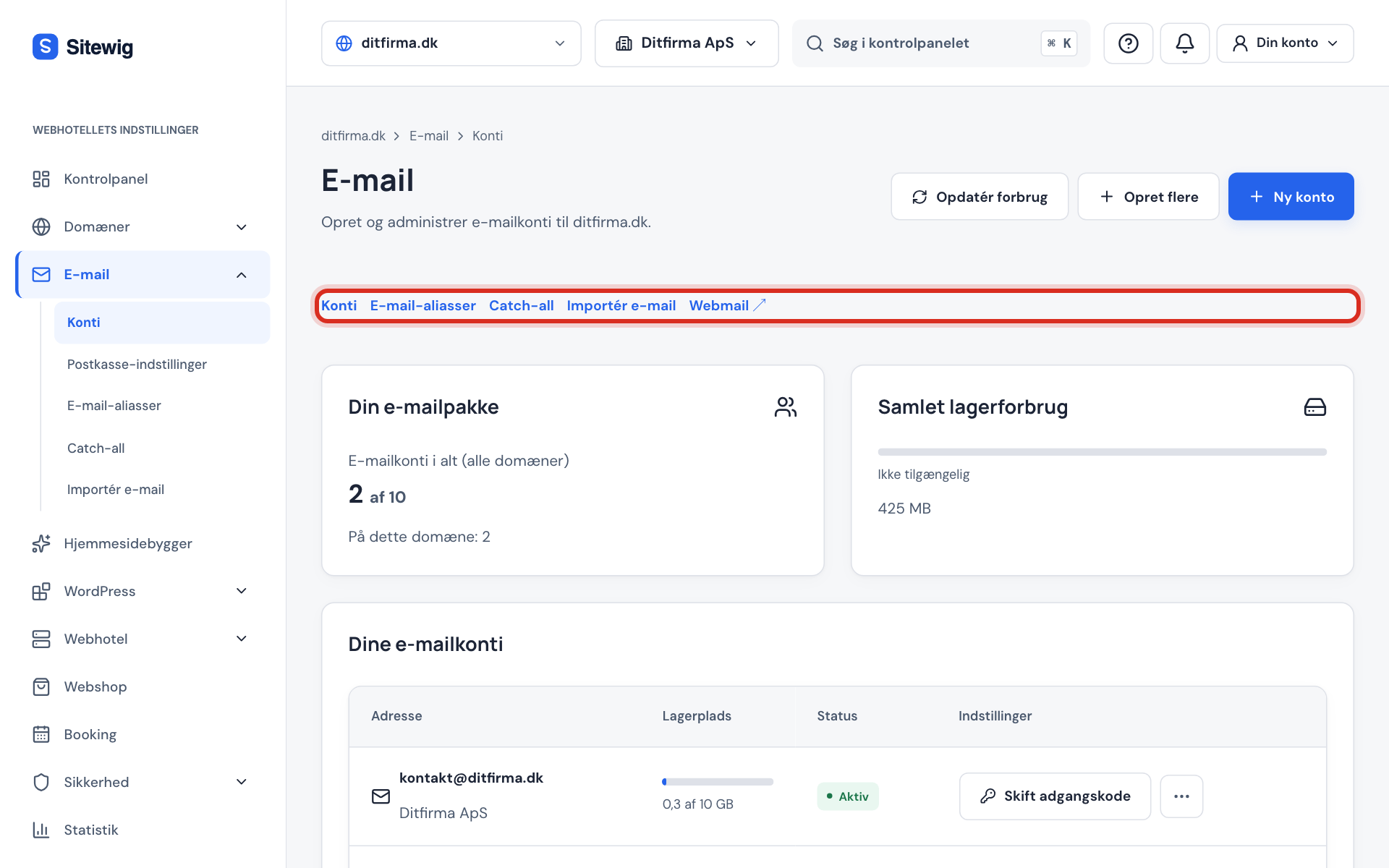
Task: Click the E-mail envelope icon in sidebar
Action: tap(41, 274)
